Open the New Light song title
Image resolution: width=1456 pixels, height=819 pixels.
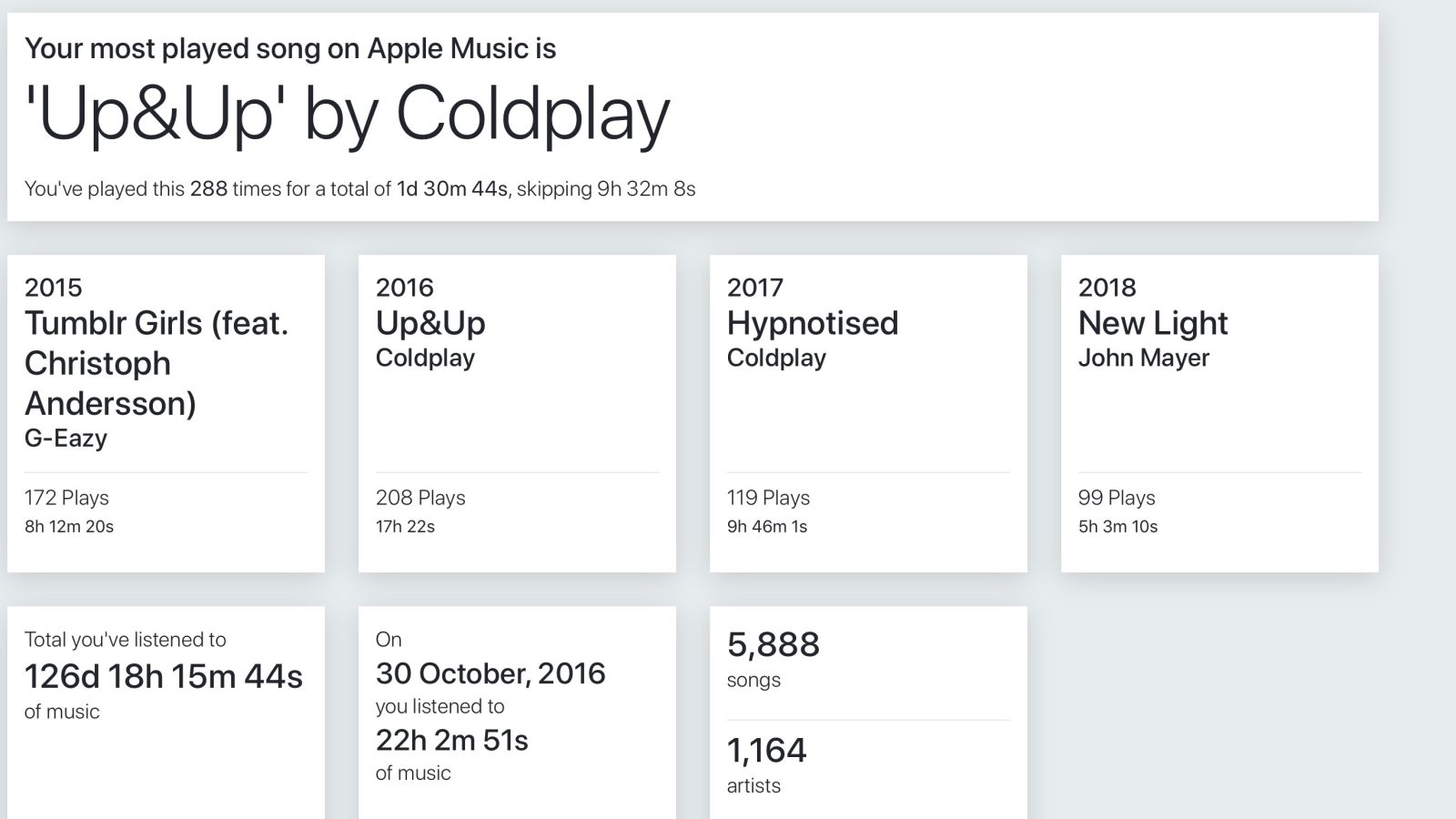click(1153, 323)
